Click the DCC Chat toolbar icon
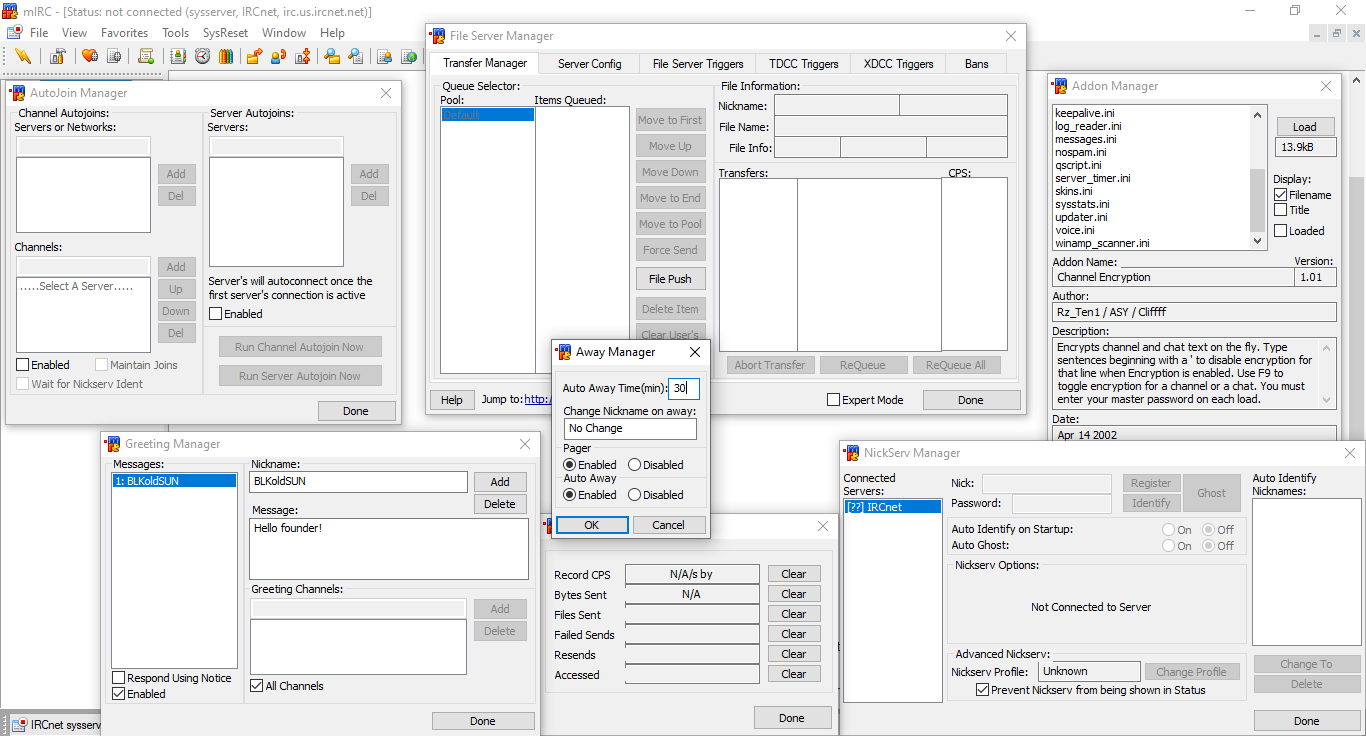The image size is (1366, 736). (279, 56)
